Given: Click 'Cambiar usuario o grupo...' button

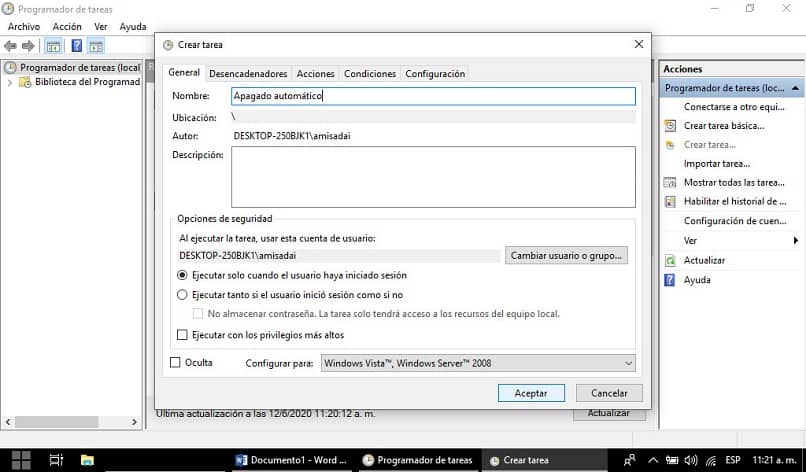Looking at the screenshot, I should [x=566, y=256].
